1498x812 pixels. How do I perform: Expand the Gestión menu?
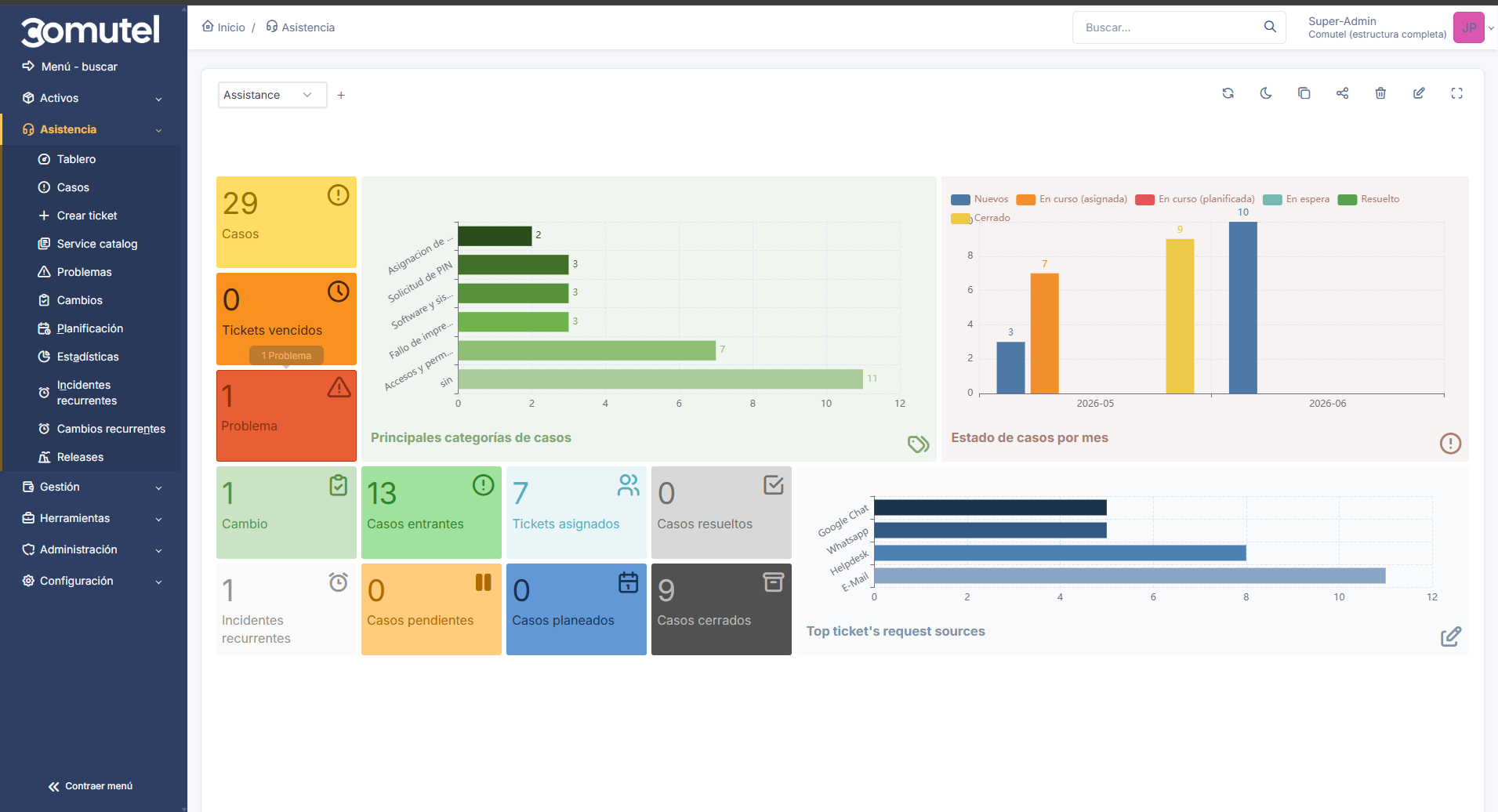click(x=93, y=487)
